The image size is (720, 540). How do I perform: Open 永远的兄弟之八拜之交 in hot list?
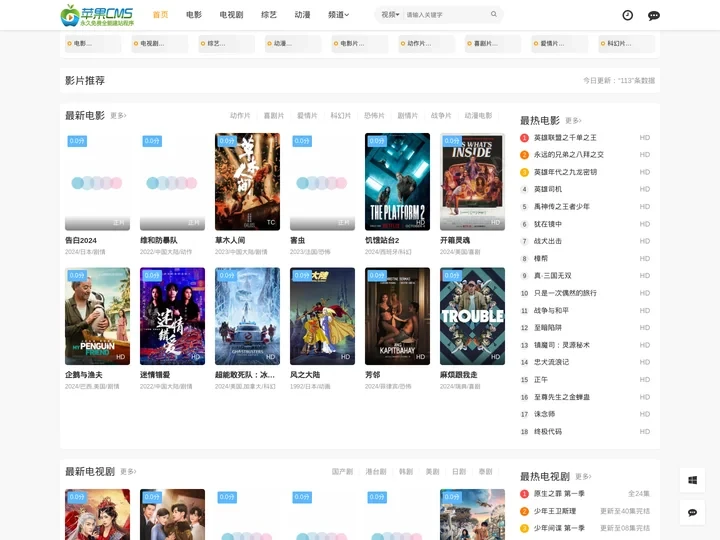tap(568, 155)
